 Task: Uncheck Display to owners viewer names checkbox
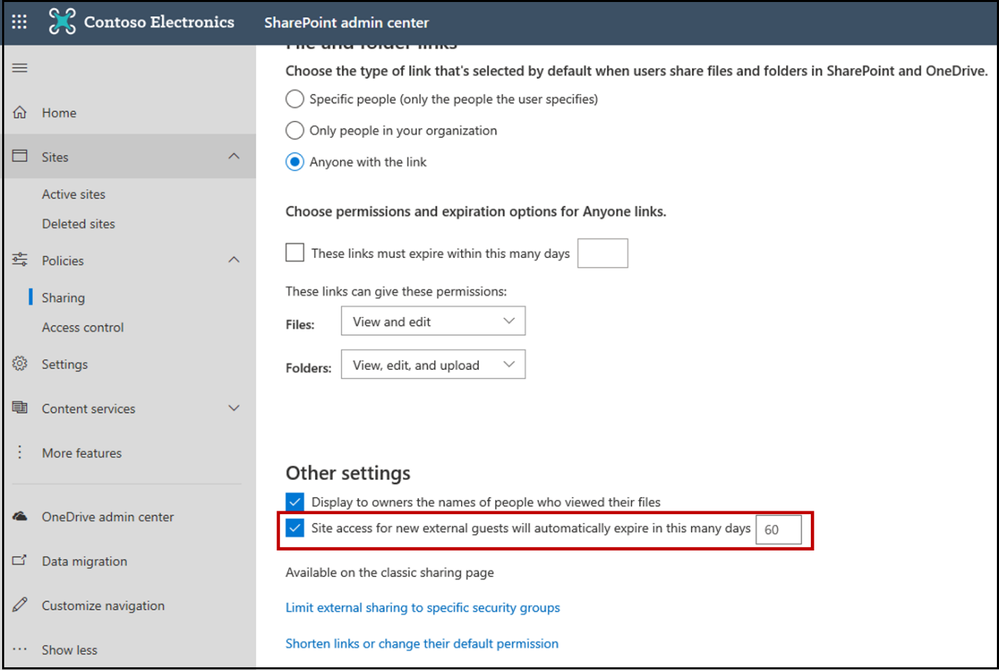(x=295, y=501)
